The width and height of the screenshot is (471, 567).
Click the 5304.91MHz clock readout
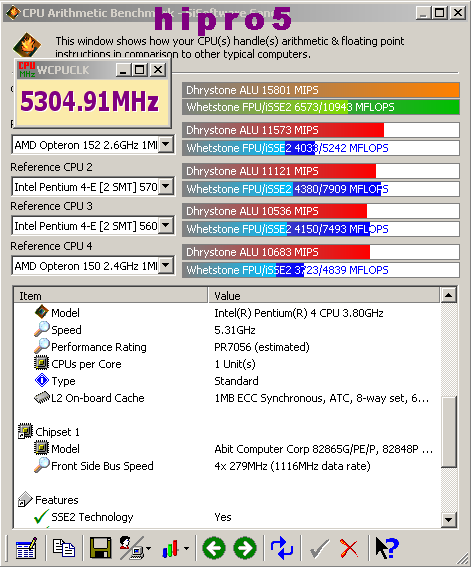(90, 101)
